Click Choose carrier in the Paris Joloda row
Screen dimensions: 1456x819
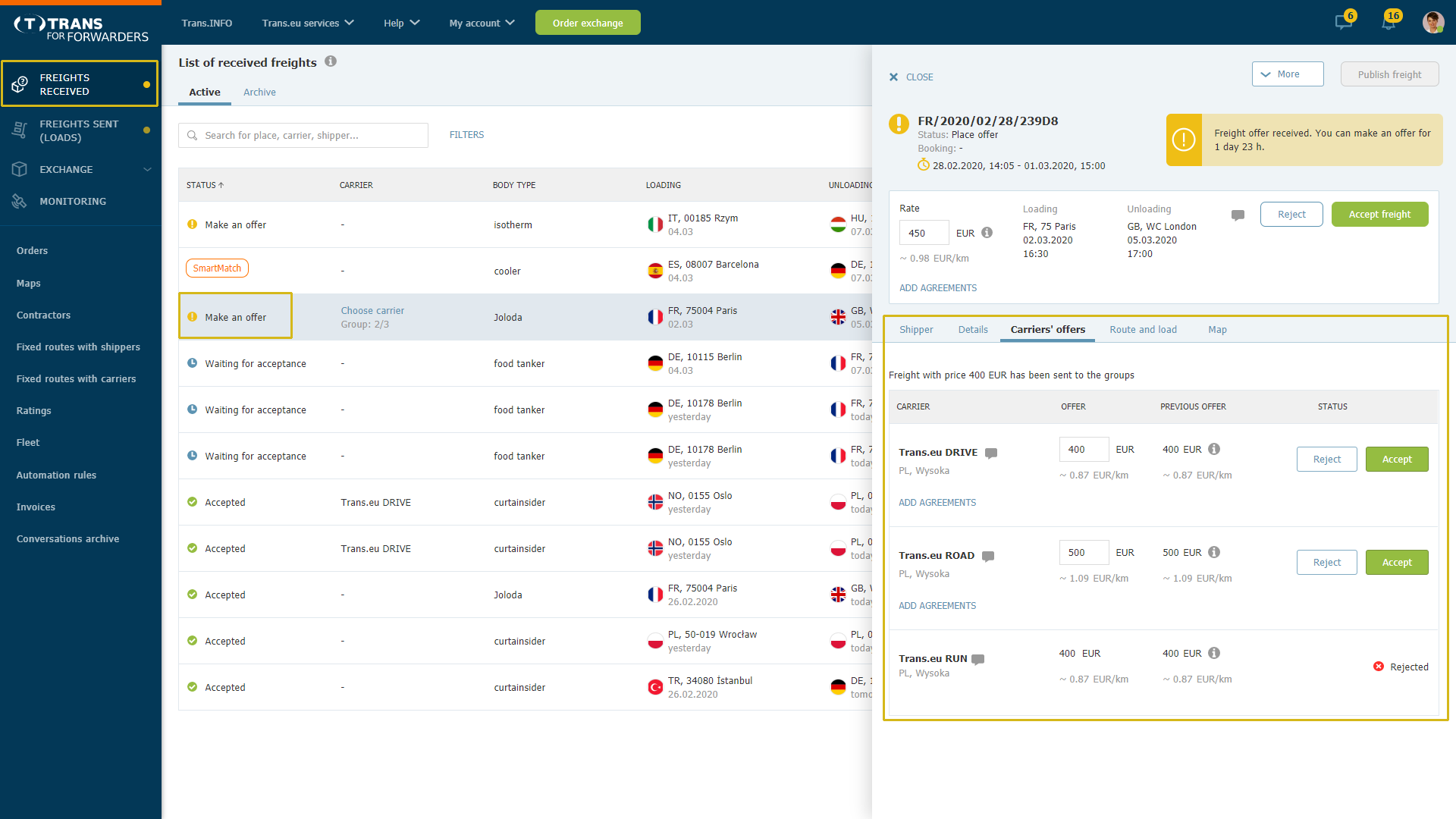point(372,310)
